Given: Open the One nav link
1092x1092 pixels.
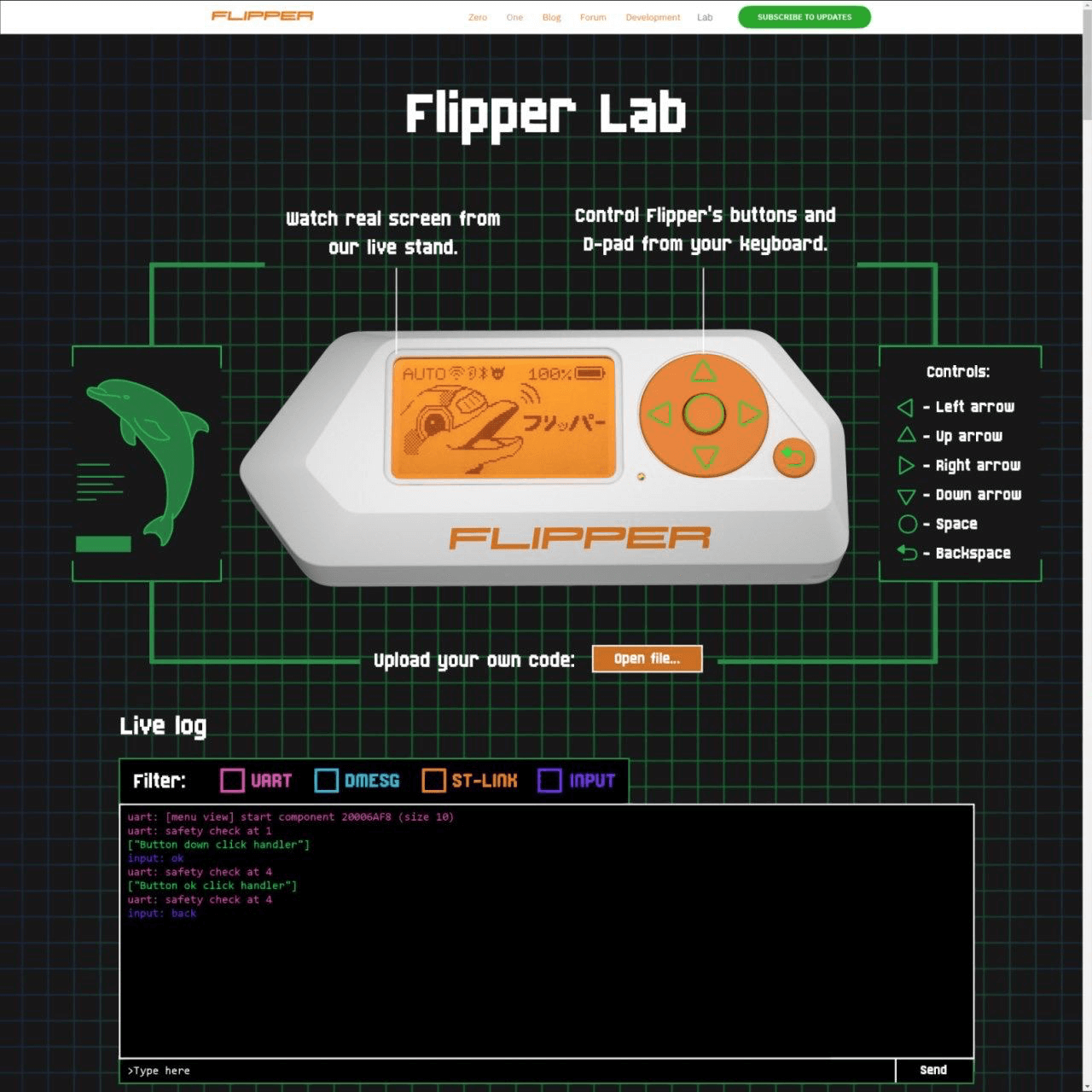Looking at the screenshot, I should coord(514,17).
